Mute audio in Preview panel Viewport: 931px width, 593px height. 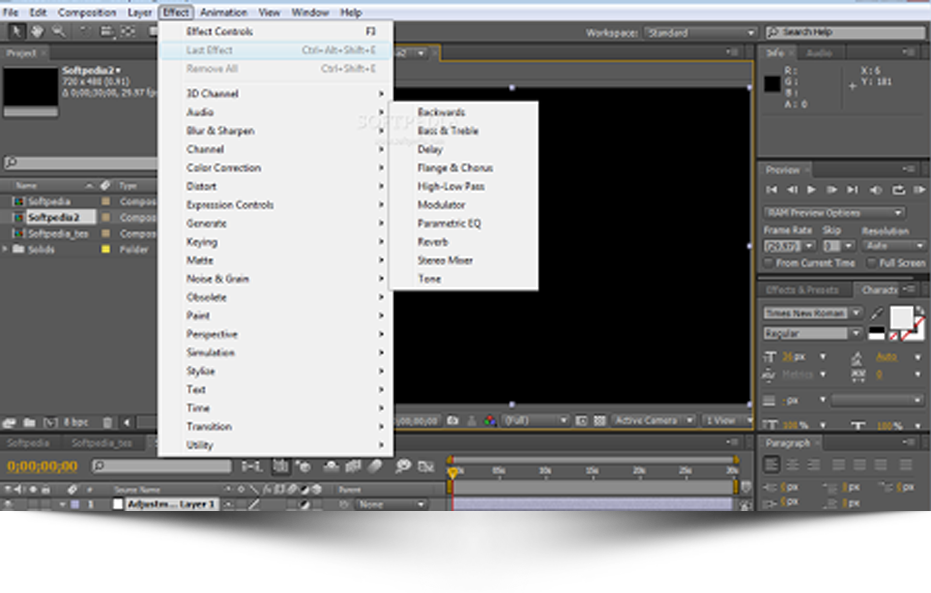point(876,190)
